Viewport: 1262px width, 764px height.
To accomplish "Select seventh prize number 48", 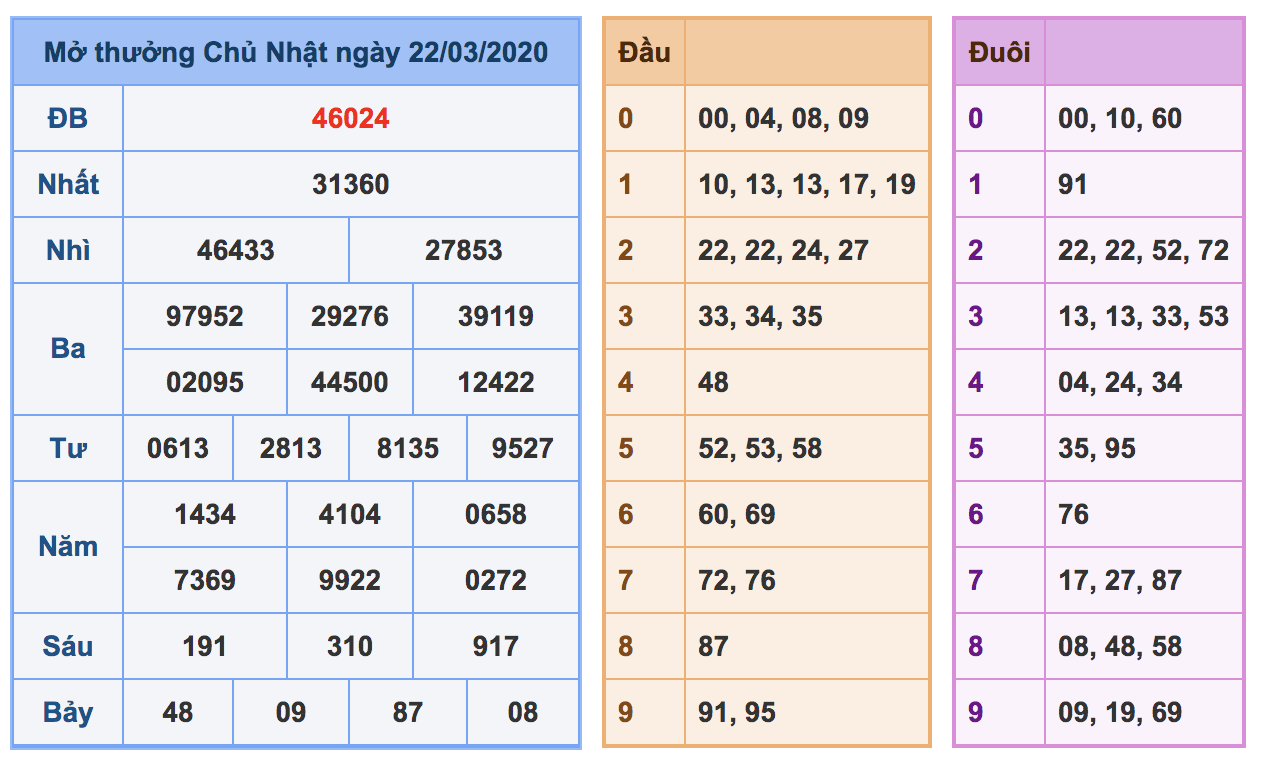I will pyautogui.click(x=178, y=712).
